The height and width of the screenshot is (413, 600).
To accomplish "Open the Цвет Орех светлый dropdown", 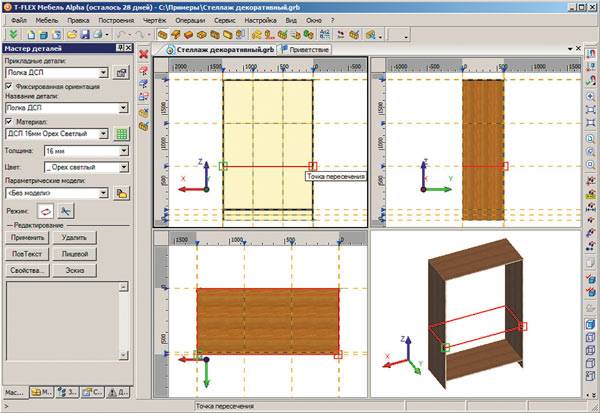I will pyautogui.click(x=123, y=167).
